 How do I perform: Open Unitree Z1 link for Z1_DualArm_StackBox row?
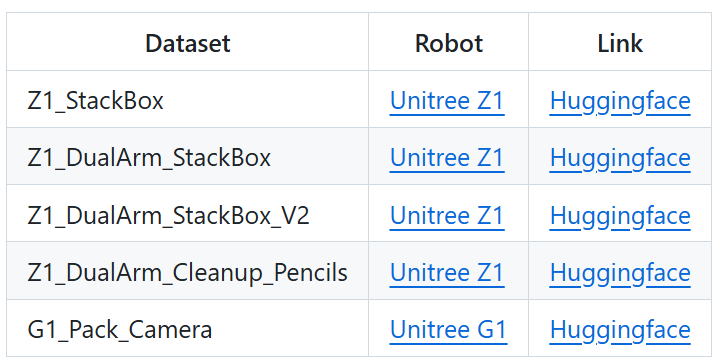pos(447,158)
